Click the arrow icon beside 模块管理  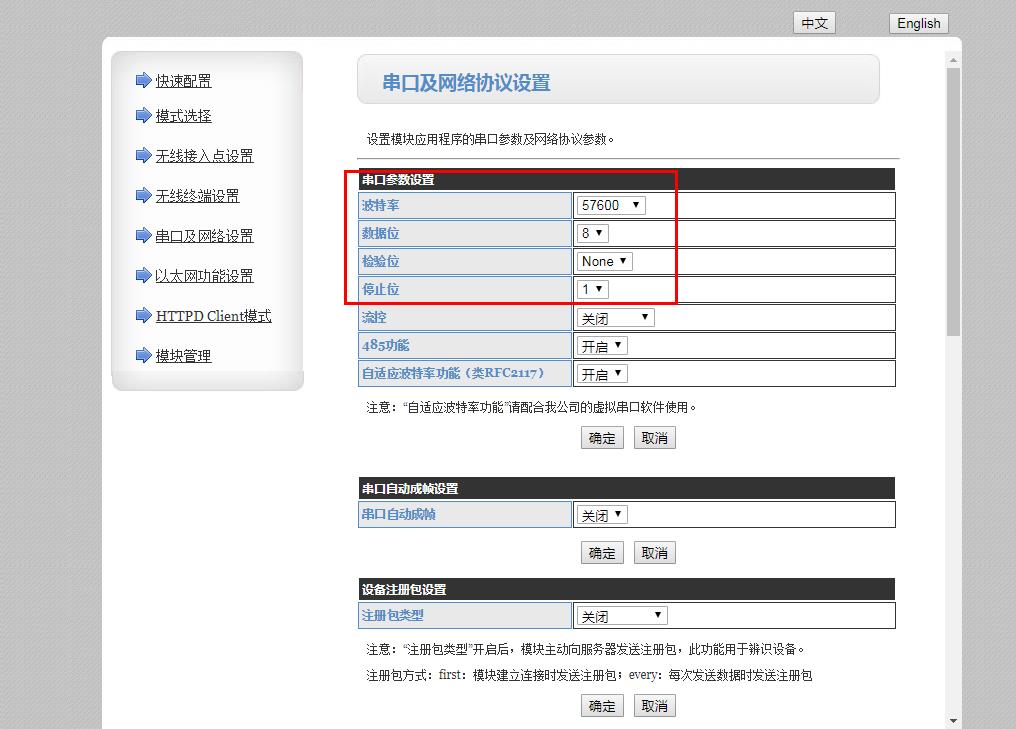click(x=143, y=356)
